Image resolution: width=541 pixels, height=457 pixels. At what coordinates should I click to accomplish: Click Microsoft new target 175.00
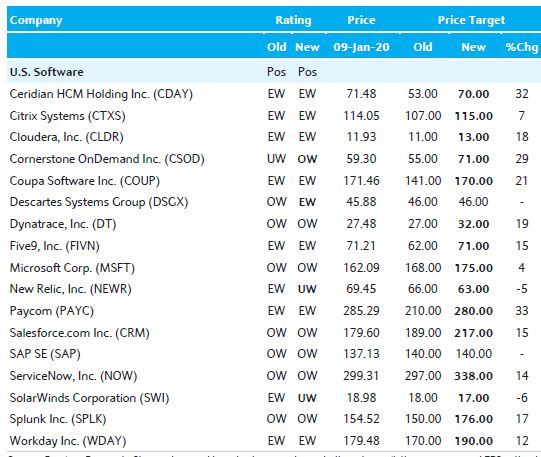pos(474,268)
